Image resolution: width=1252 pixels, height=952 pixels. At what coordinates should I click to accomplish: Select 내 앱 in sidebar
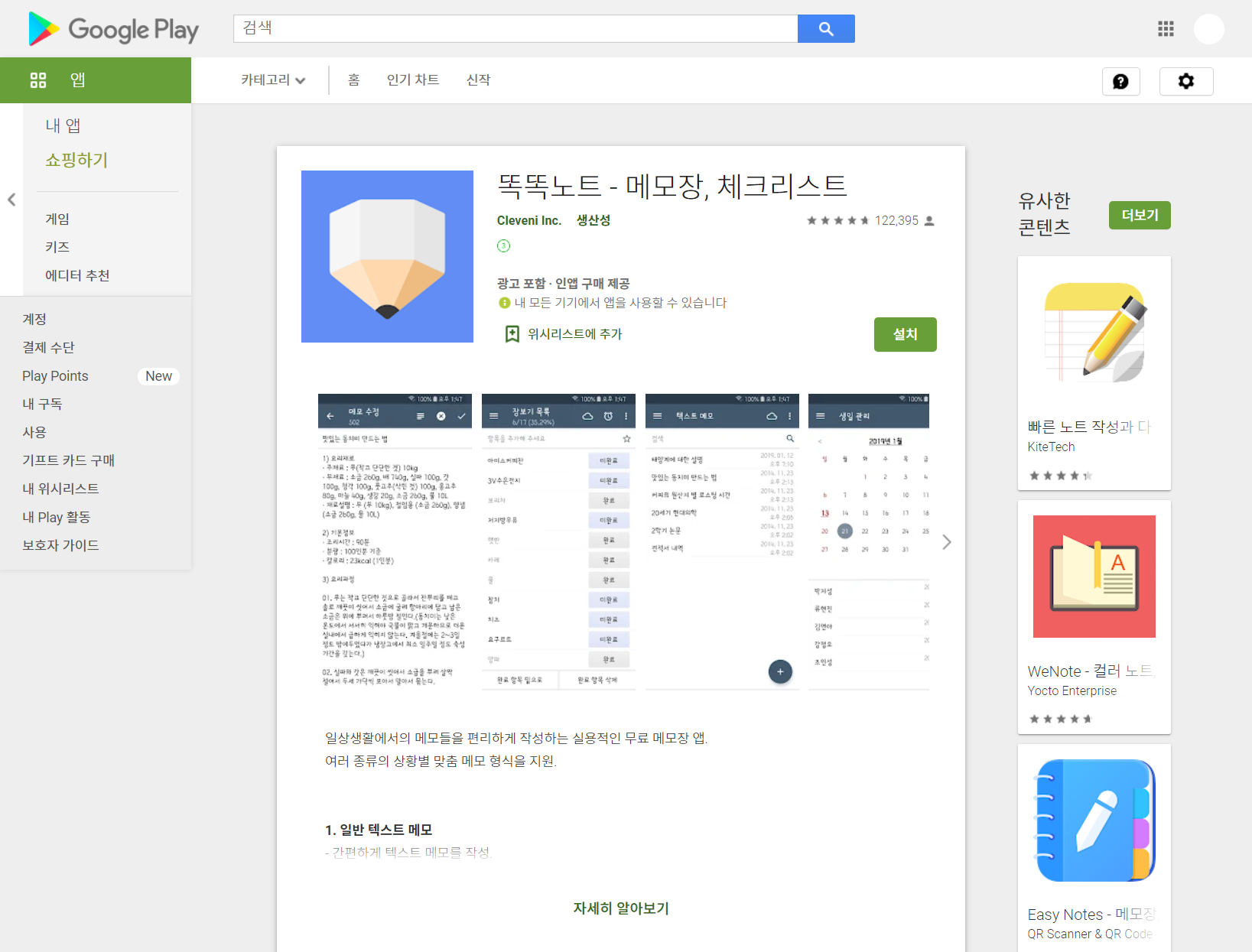coord(63,125)
